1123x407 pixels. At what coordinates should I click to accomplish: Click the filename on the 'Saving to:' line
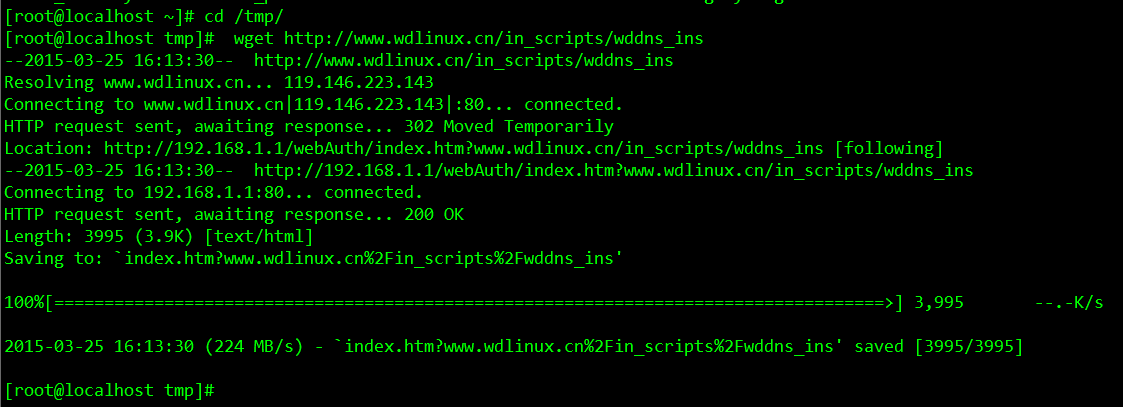(x=369, y=258)
